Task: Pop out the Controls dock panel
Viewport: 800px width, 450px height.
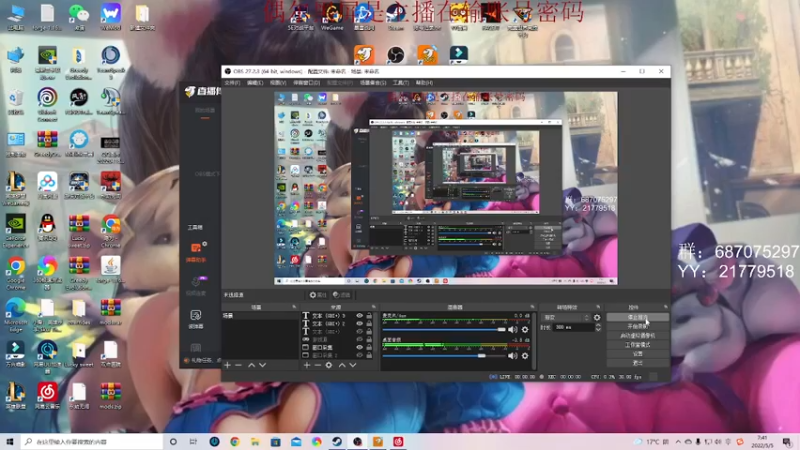Action: click(665, 307)
